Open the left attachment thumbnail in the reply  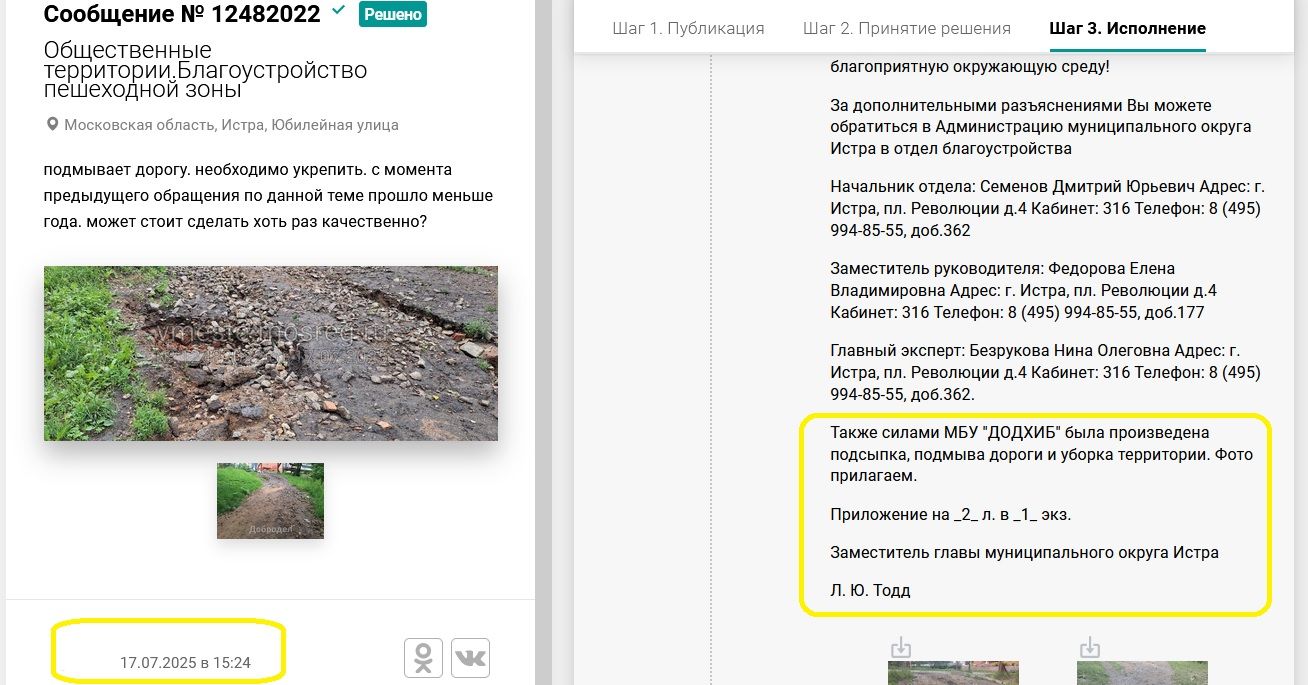(x=953, y=672)
